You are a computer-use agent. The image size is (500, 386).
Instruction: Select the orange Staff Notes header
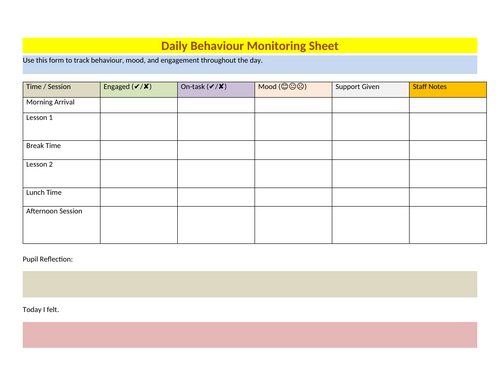click(x=448, y=90)
